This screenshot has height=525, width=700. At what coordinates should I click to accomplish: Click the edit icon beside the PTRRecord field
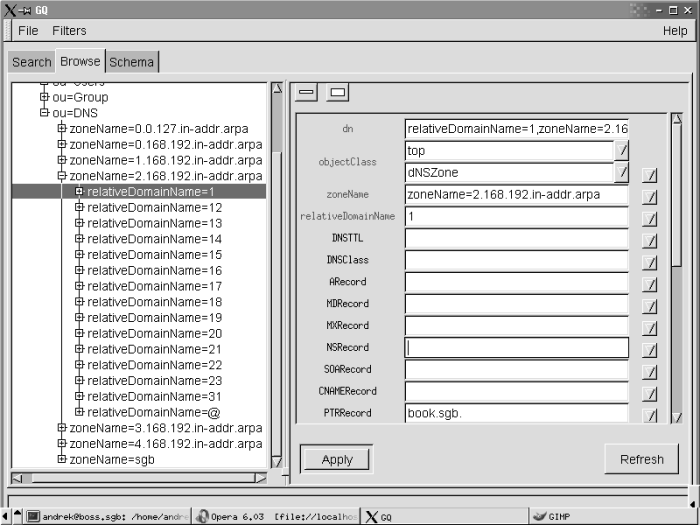650,416
